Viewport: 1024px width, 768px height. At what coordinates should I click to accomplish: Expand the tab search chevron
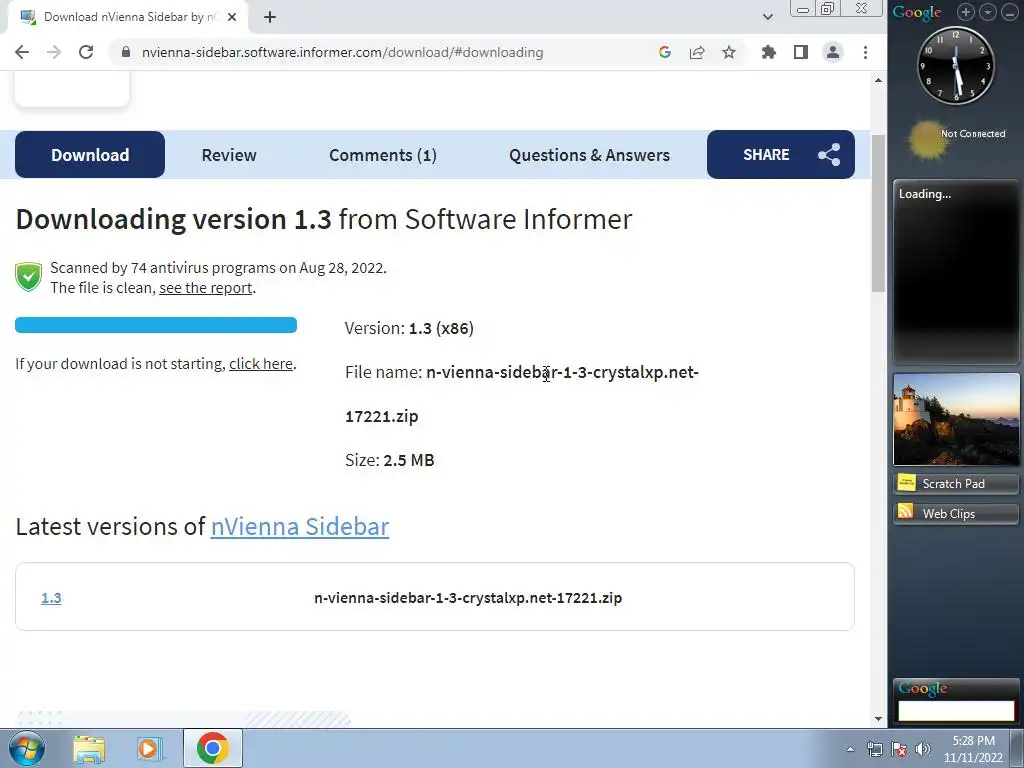pyautogui.click(x=768, y=17)
